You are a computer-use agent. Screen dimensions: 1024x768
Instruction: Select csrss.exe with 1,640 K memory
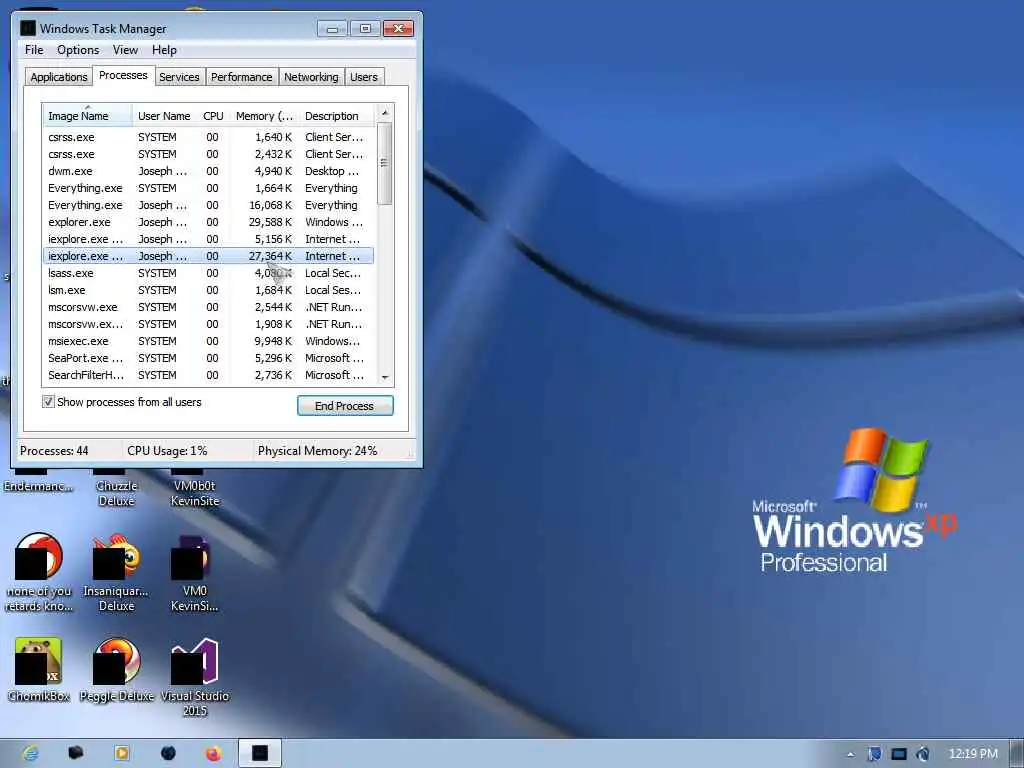209,137
